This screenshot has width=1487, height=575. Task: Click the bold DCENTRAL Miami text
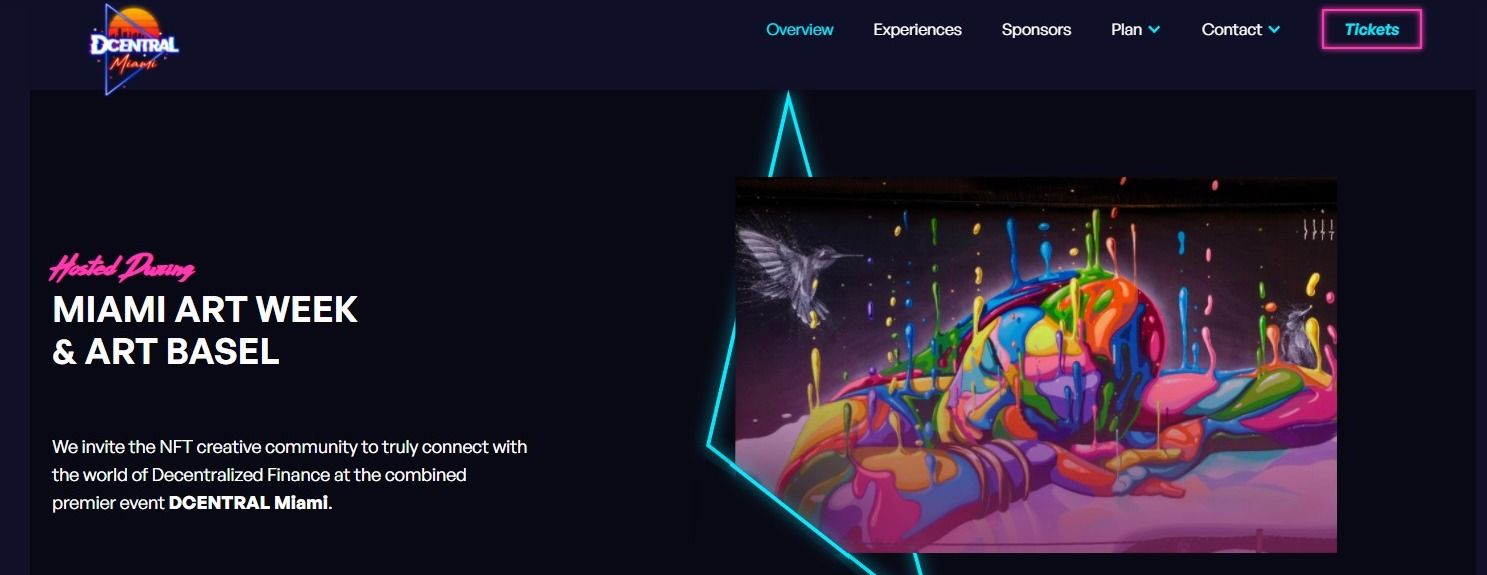[x=248, y=503]
